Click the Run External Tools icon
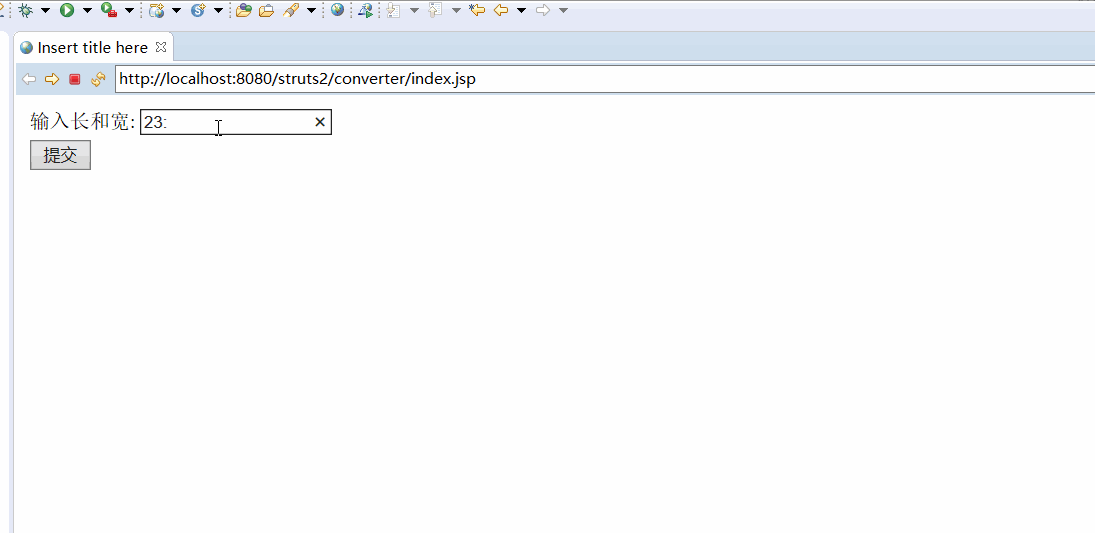 (x=109, y=10)
